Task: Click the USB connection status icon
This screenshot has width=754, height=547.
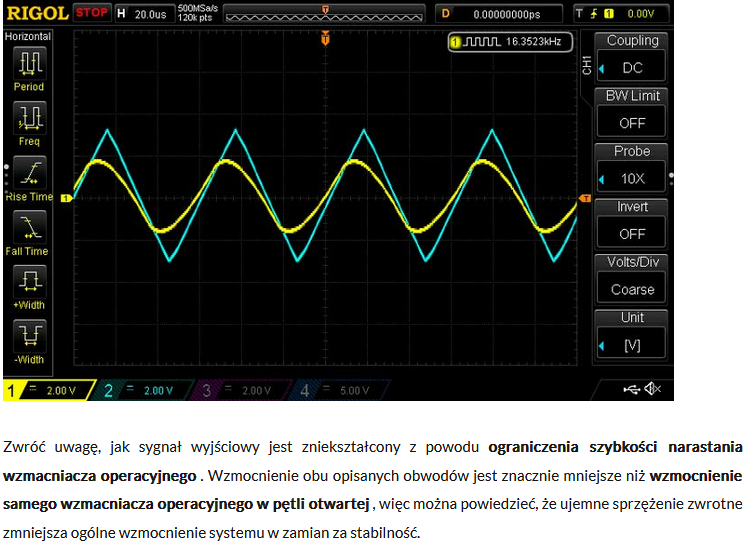Action: [631, 389]
